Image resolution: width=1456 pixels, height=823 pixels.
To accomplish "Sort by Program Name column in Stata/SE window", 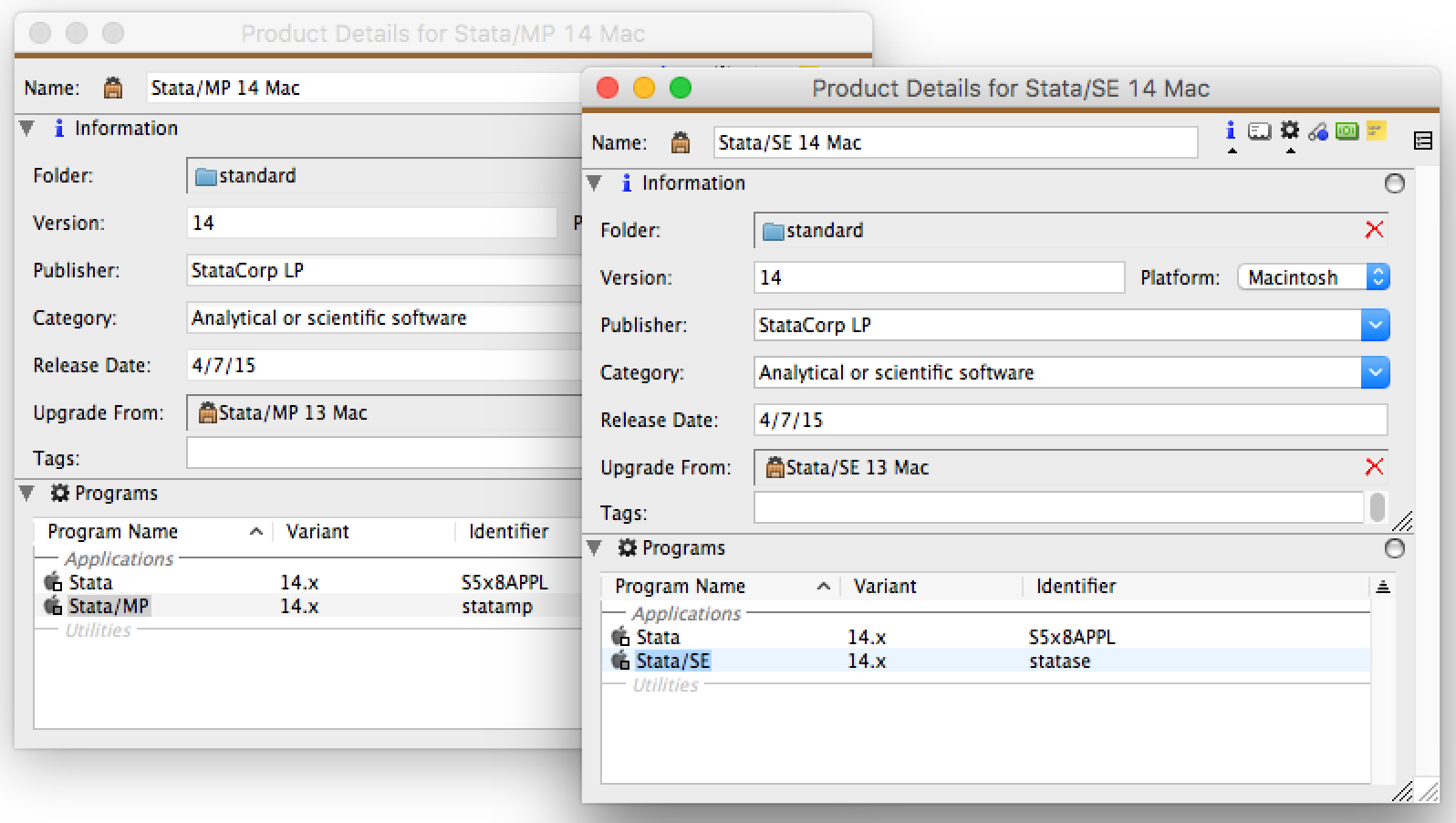I will pos(721,586).
